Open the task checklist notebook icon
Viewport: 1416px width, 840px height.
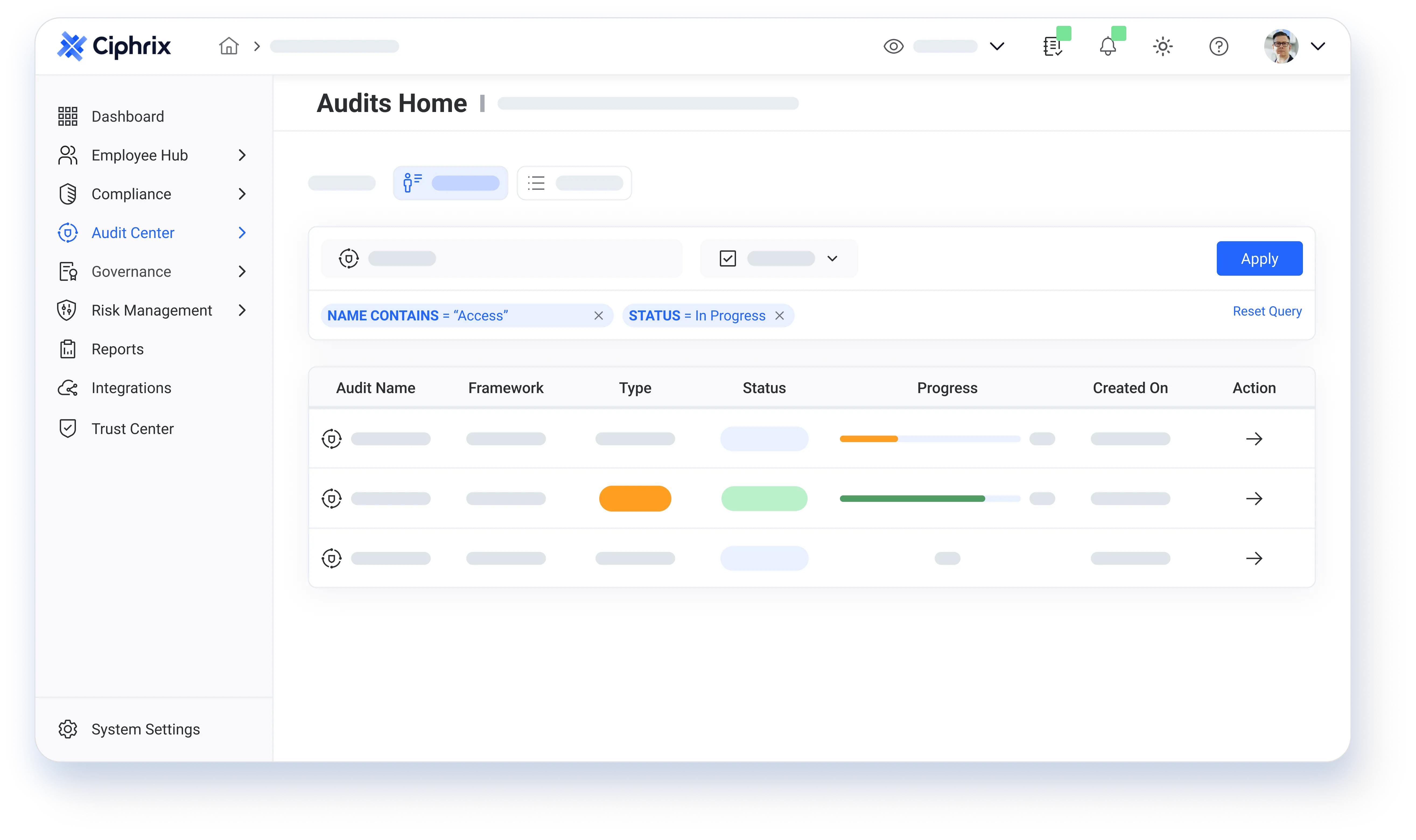click(1052, 46)
